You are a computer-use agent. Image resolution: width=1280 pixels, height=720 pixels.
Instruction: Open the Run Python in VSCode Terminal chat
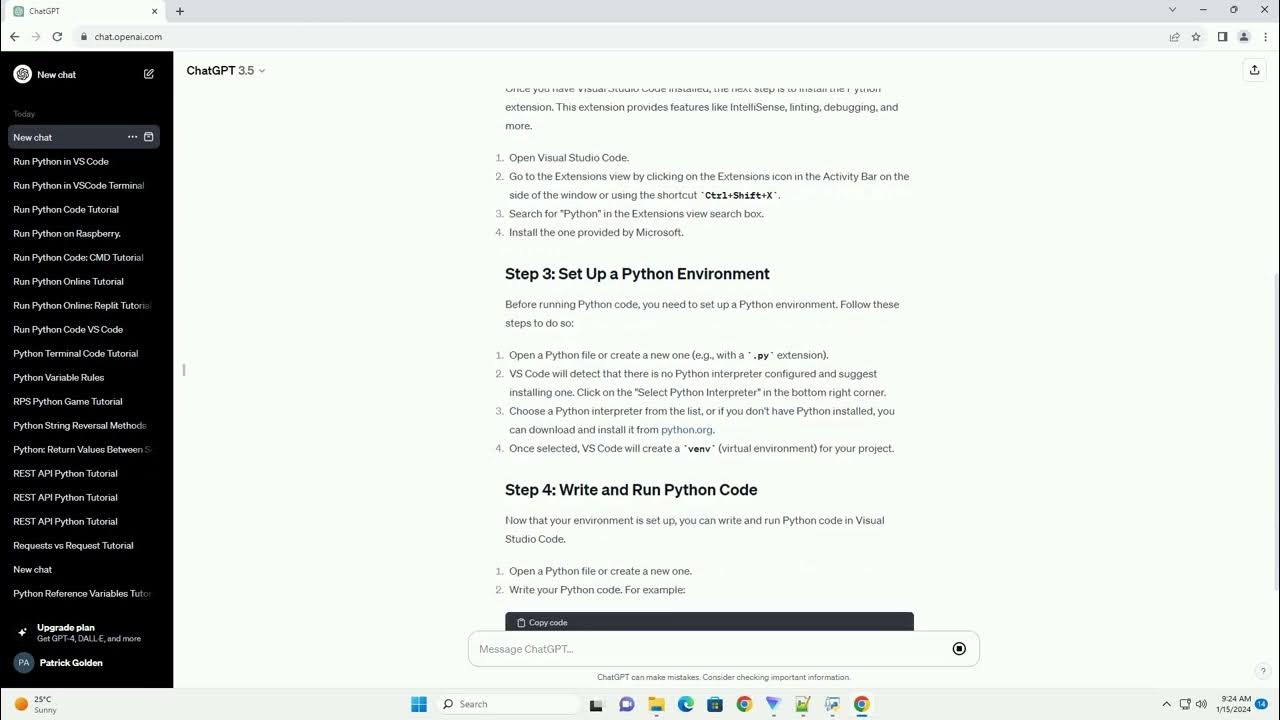84,185
